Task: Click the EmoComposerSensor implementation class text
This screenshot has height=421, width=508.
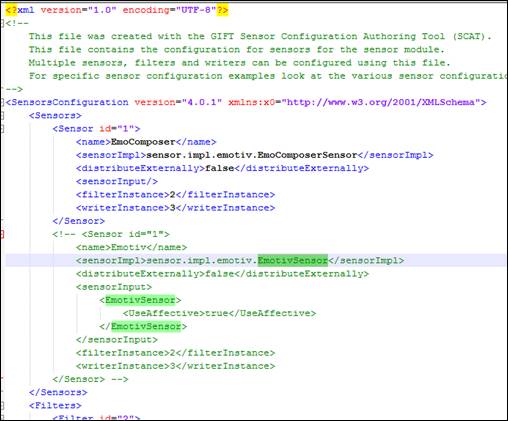Action: coord(252,155)
